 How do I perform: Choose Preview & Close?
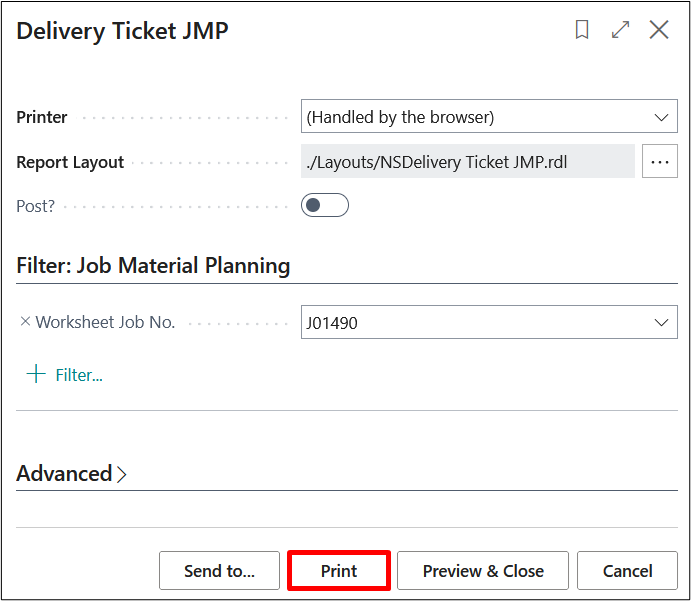(x=483, y=571)
